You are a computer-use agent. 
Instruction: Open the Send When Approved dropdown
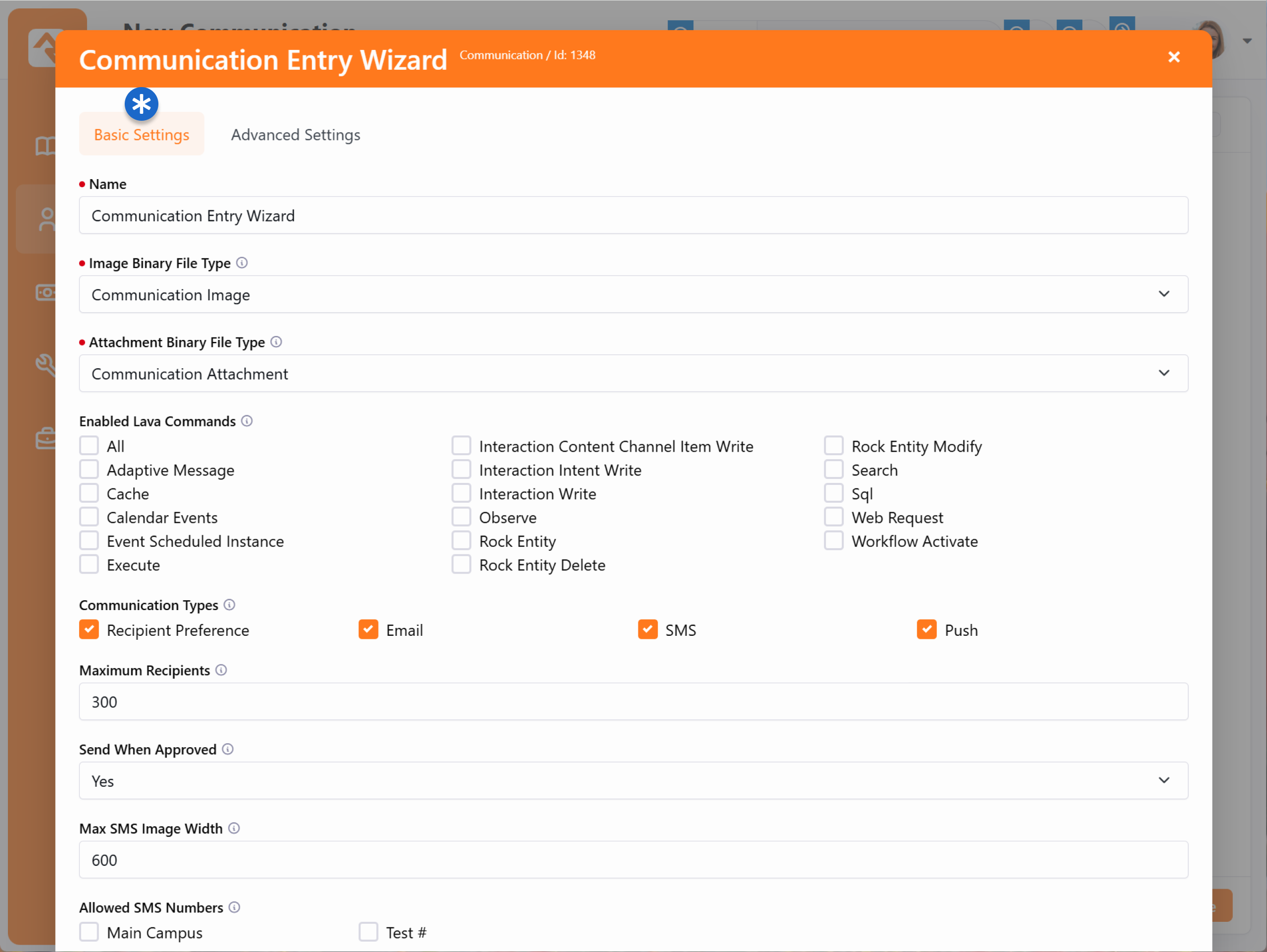pos(633,781)
